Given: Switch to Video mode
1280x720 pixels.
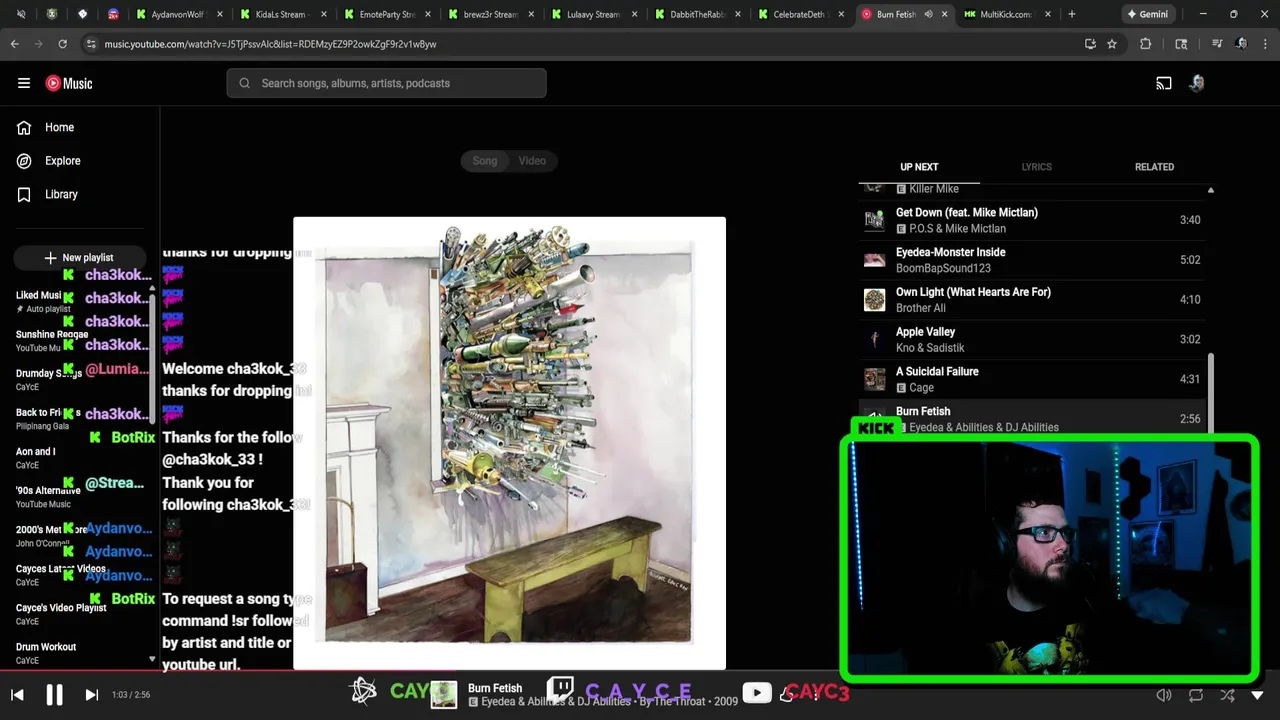Looking at the screenshot, I should pyautogui.click(x=532, y=161).
